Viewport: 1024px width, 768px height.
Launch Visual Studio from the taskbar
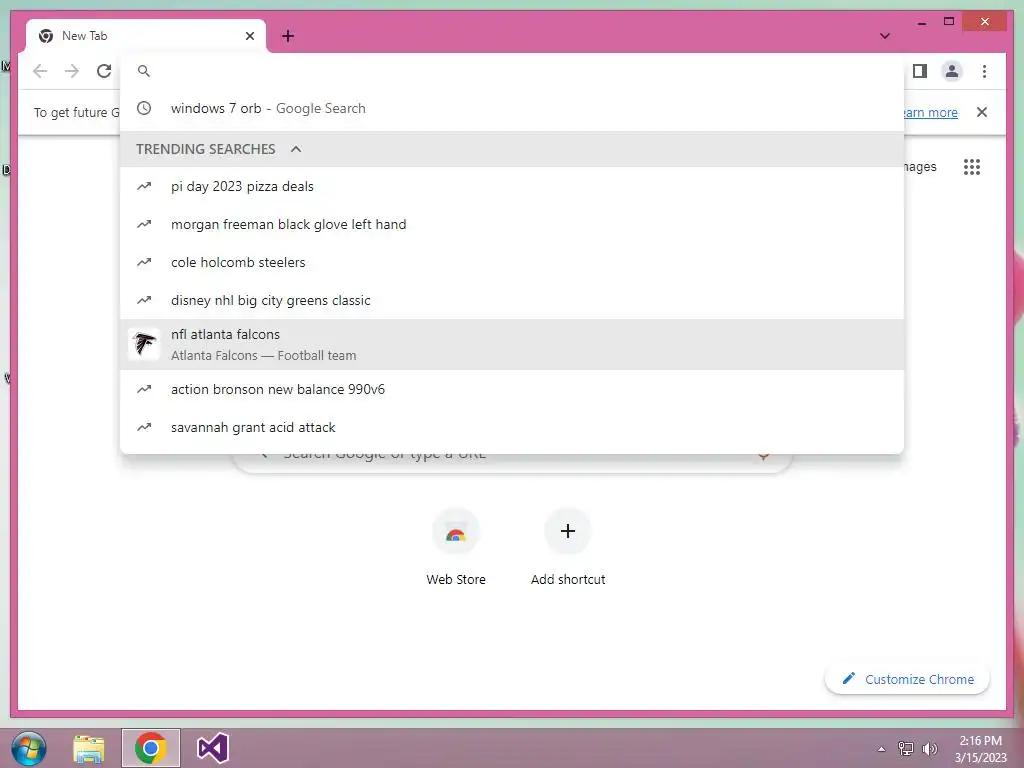pyautogui.click(x=213, y=748)
